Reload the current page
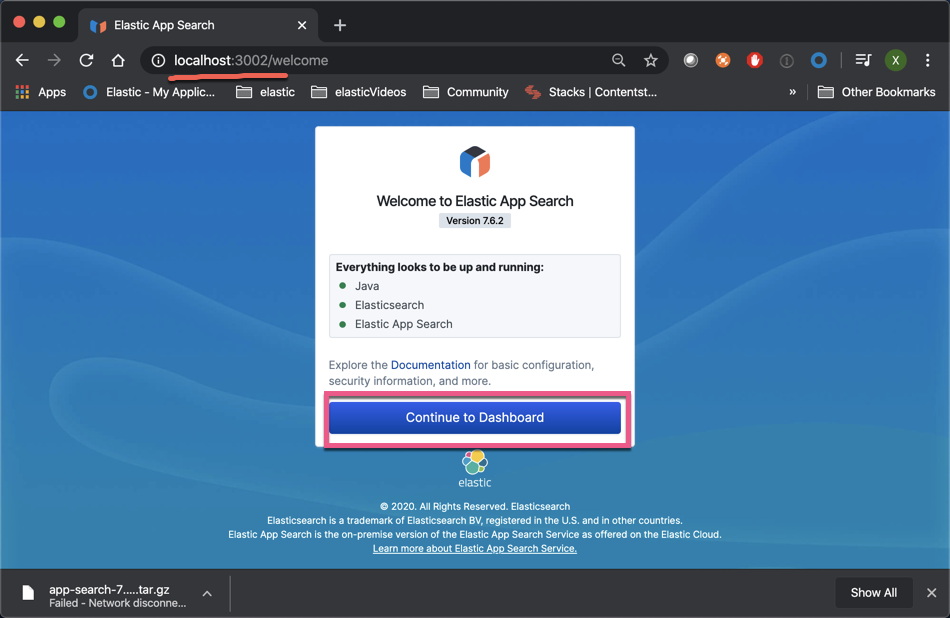 [x=87, y=60]
